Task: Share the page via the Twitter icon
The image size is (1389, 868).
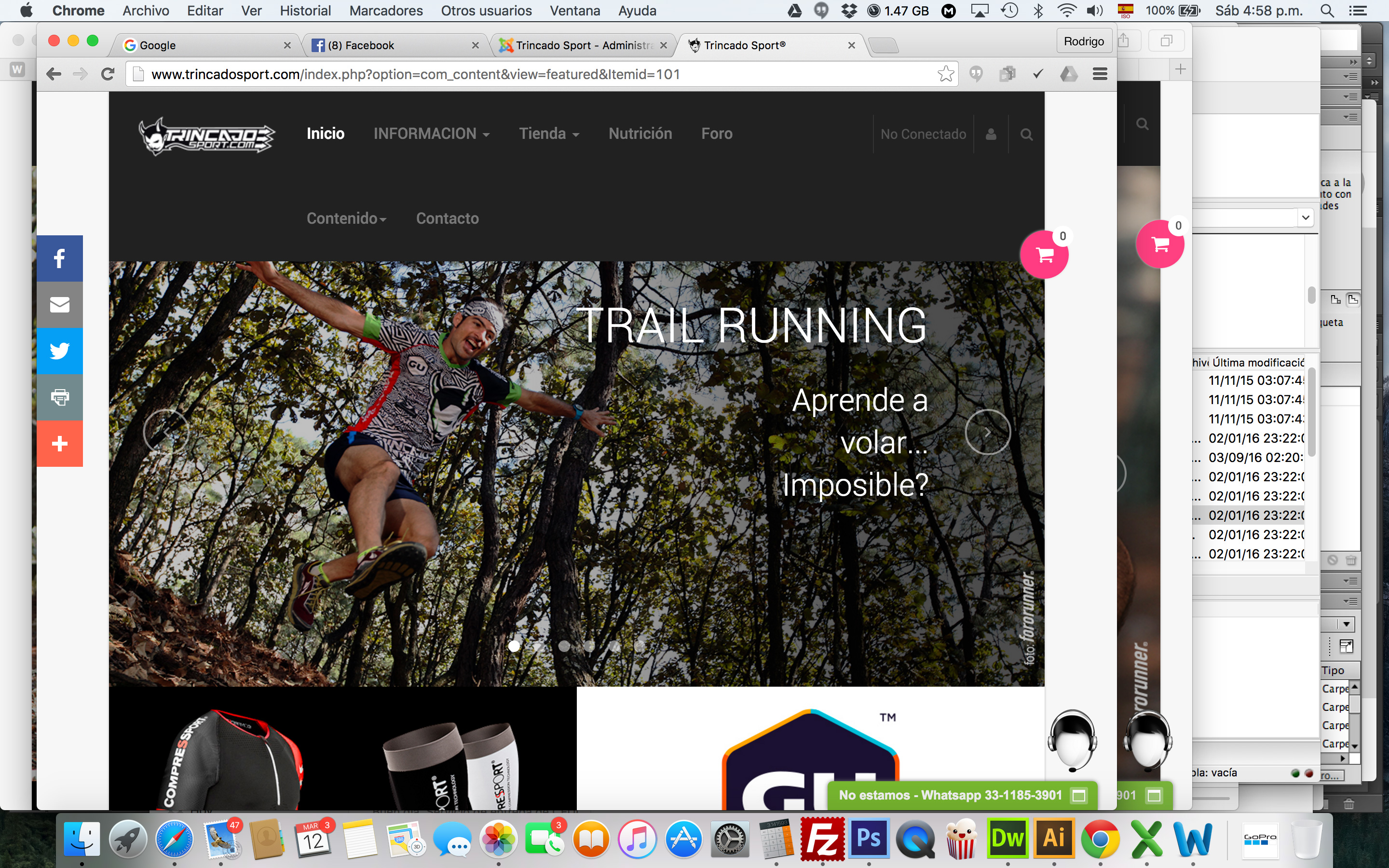Action: [60, 351]
